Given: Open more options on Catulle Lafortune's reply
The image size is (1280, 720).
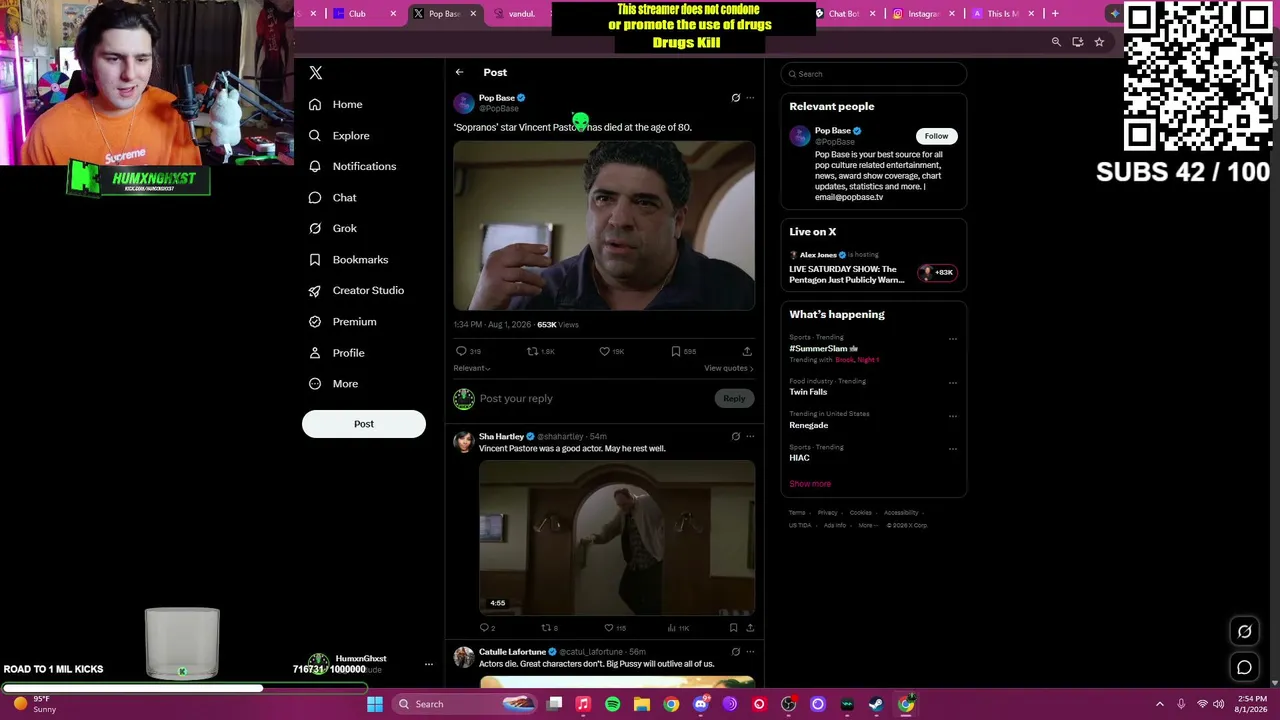Looking at the screenshot, I should point(750,652).
